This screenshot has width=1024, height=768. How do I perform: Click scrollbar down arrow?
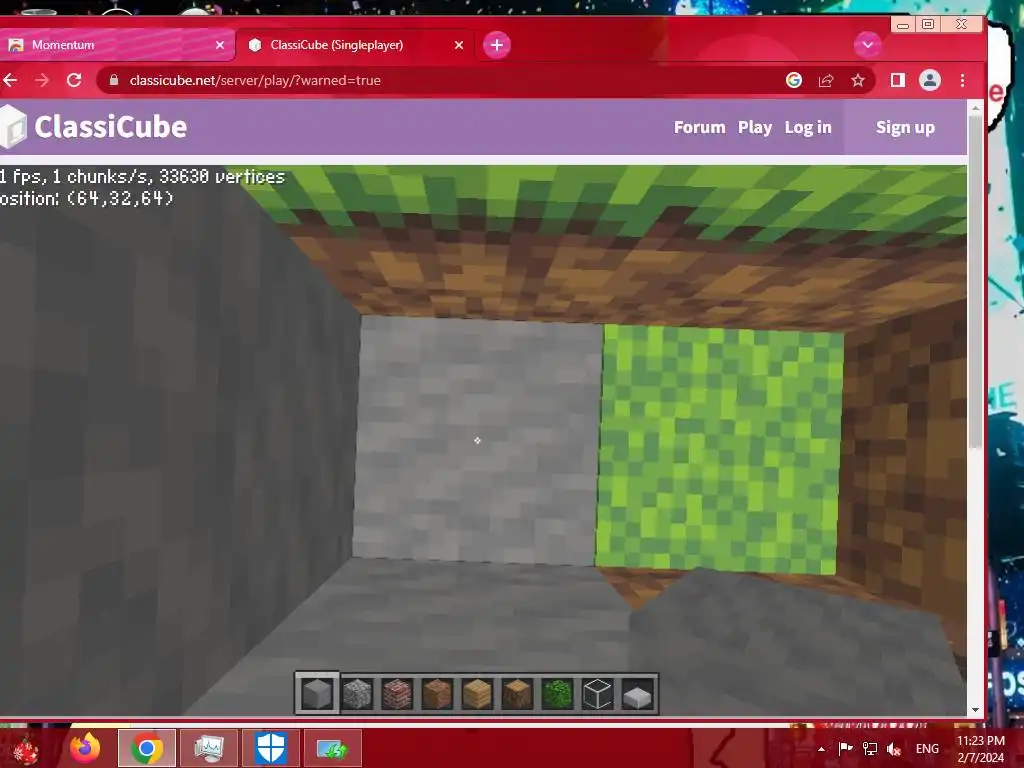[975, 710]
